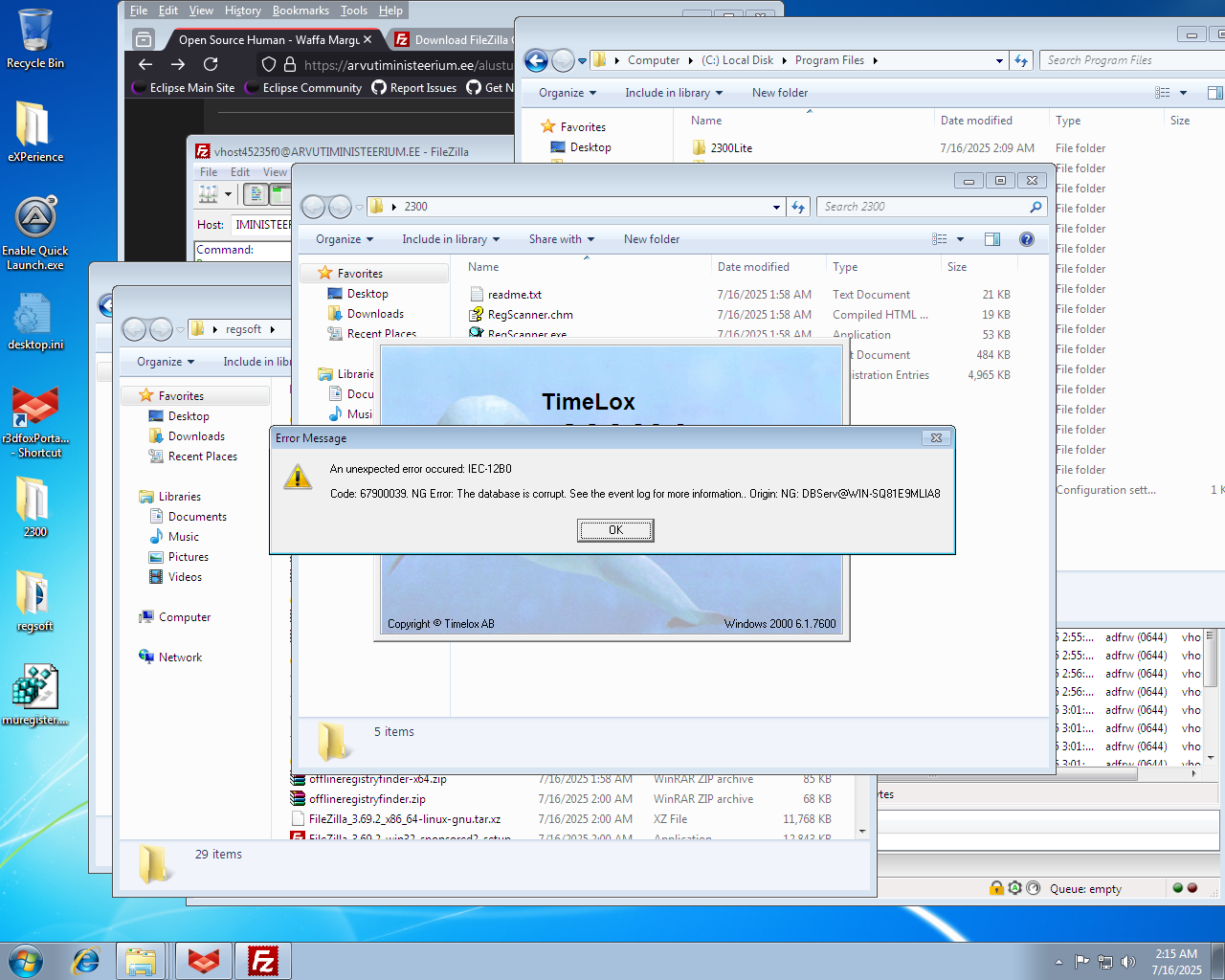Expand Organize menu in regsoft window
Image resolution: width=1225 pixels, height=980 pixels.
(x=166, y=362)
